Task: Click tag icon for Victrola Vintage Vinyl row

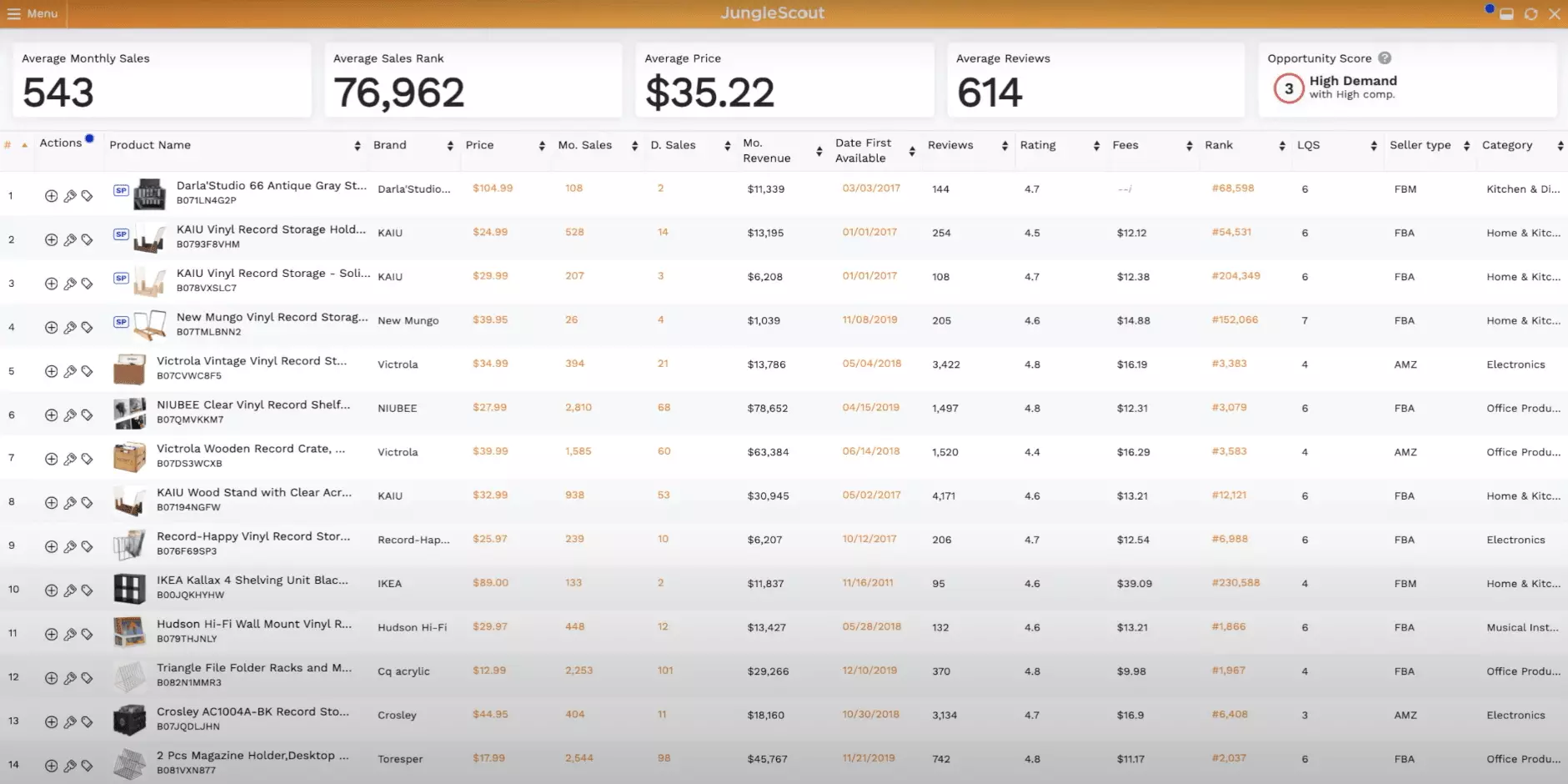Action: pyautogui.click(x=87, y=371)
